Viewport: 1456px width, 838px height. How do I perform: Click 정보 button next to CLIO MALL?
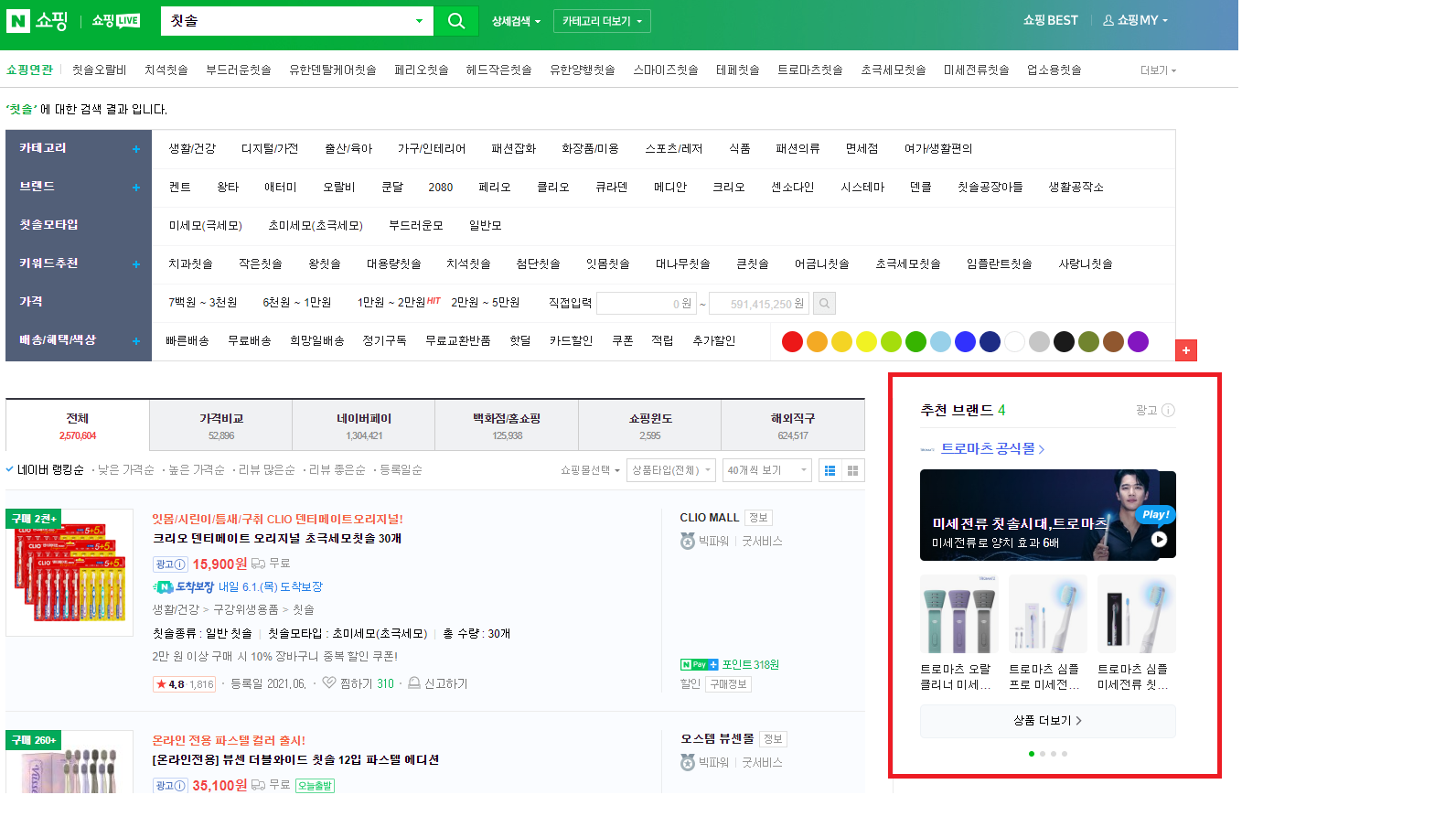(758, 518)
